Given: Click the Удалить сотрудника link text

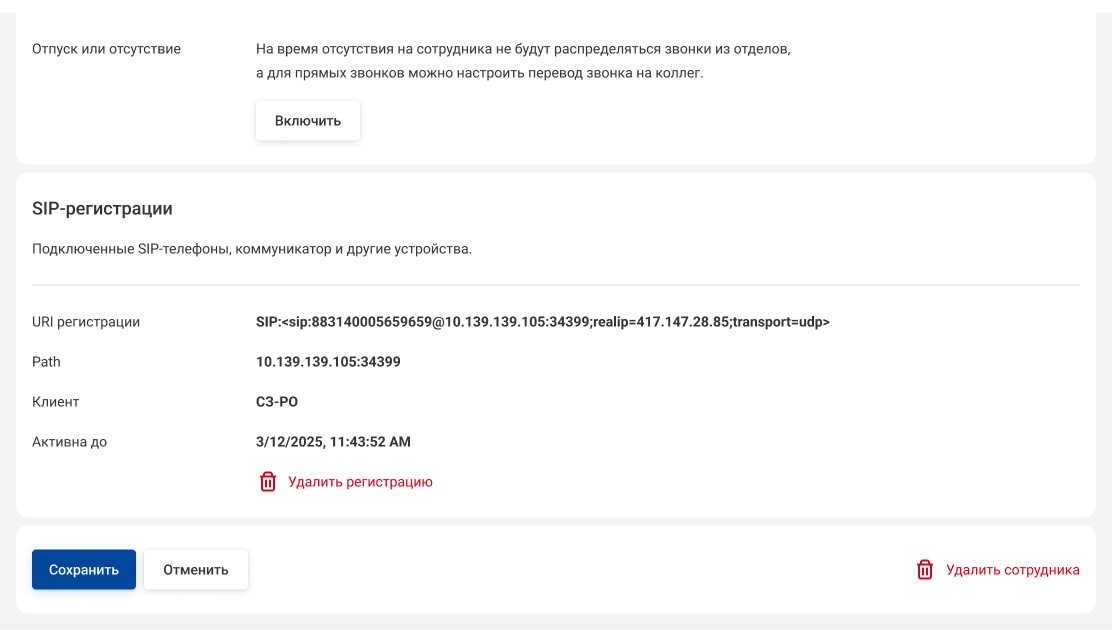Looking at the screenshot, I should [1012, 570].
